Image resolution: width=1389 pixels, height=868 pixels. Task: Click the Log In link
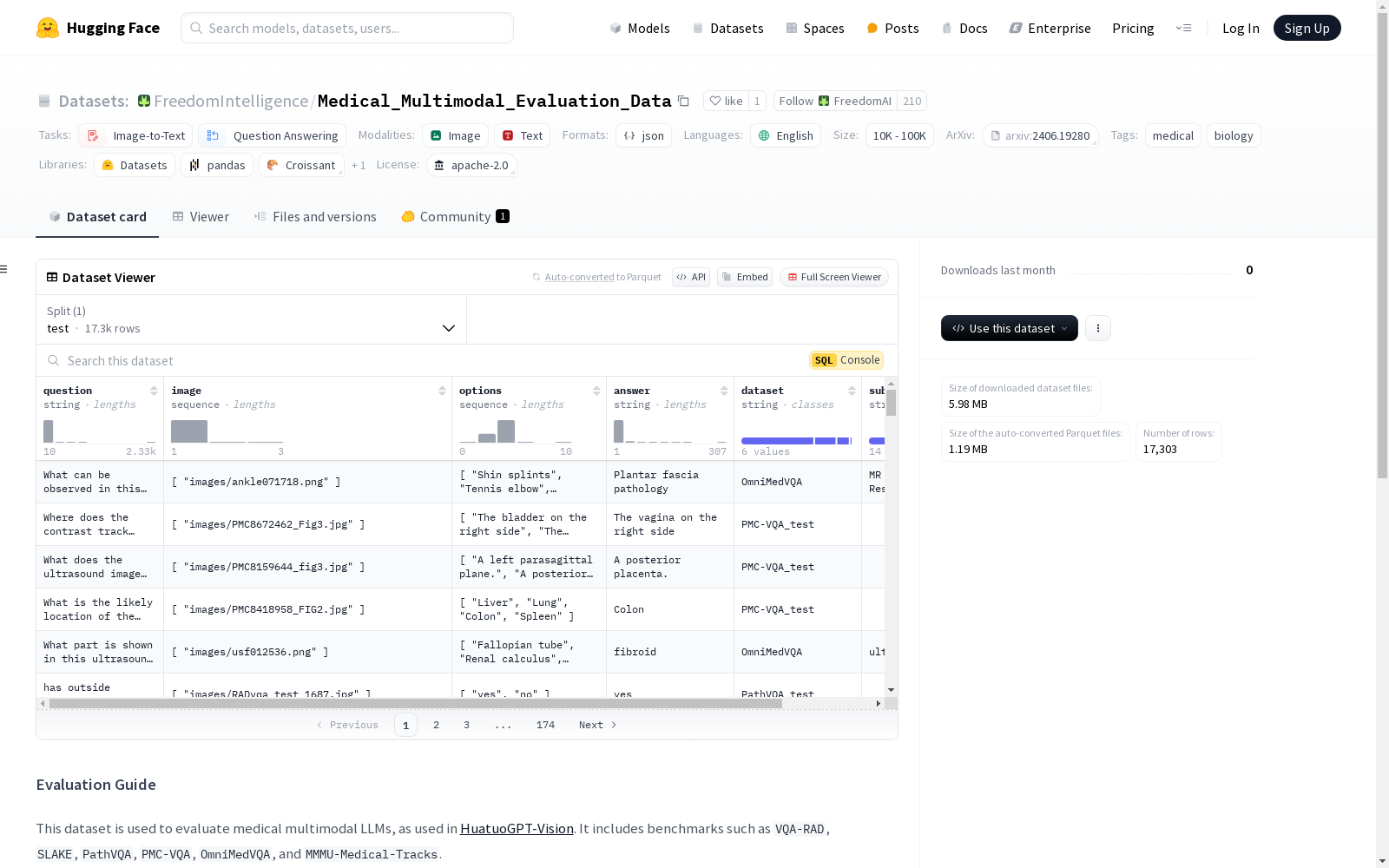1241,28
